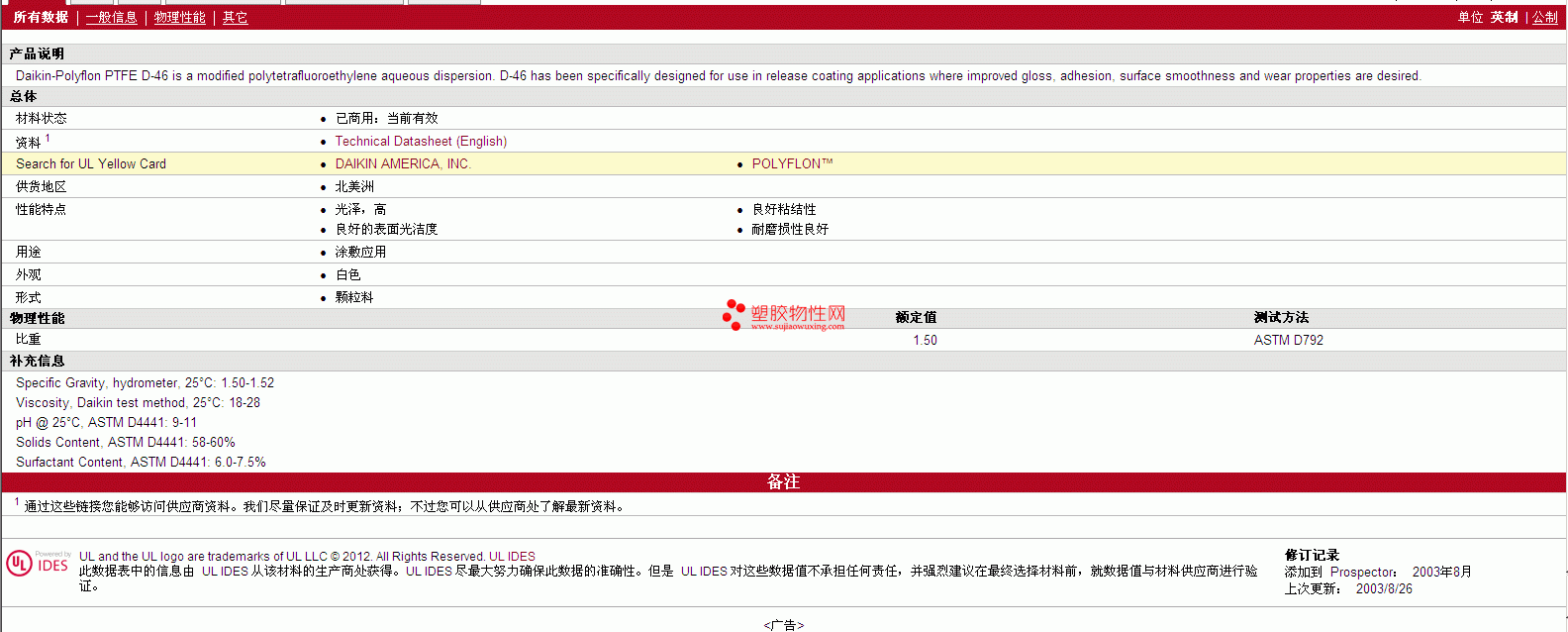Click the 白色 appearance value
This screenshot has width=1568, height=632.
point(347,275)
